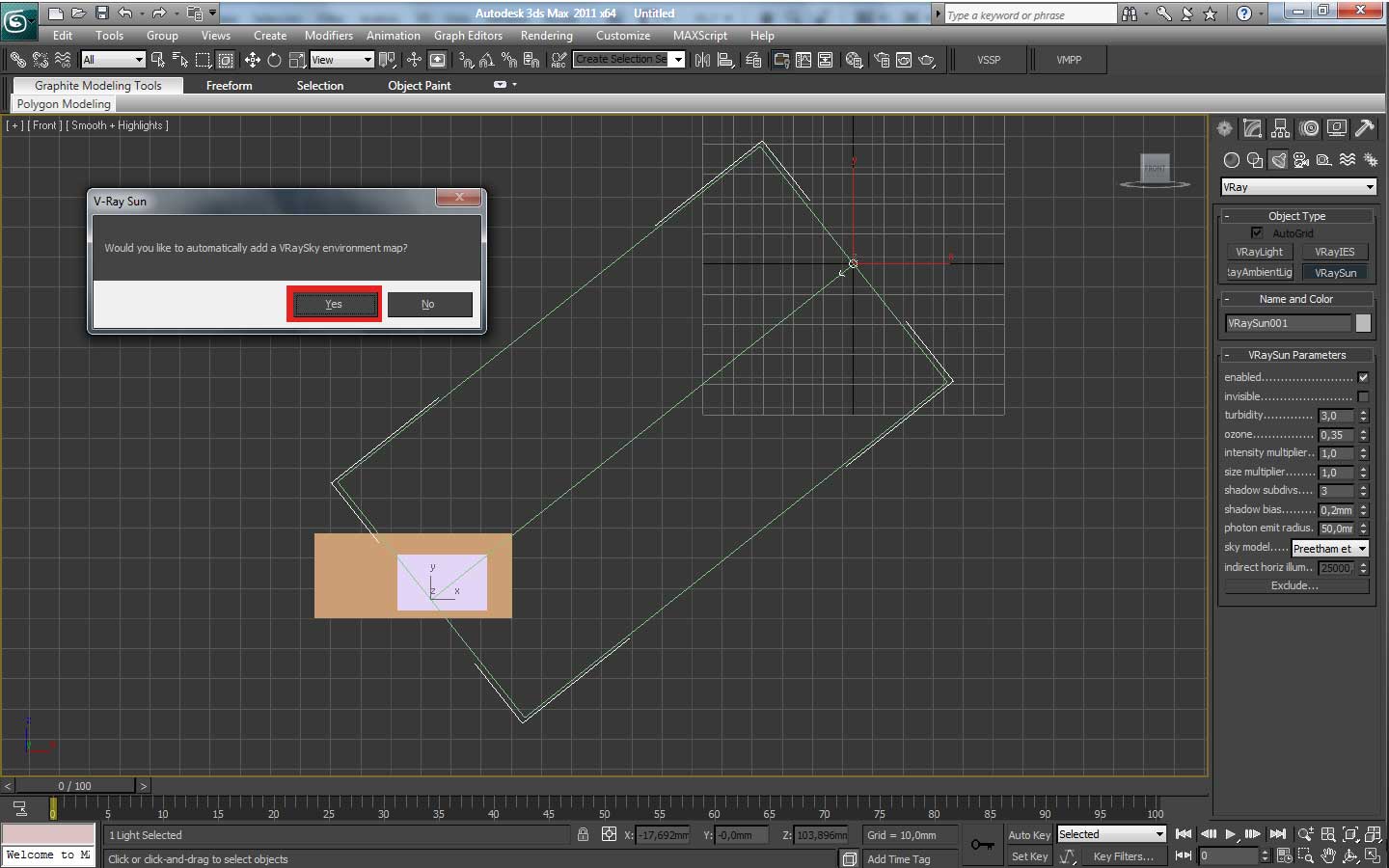The height and width of the screenshot is (868, 1389).
Task: Open the Hierarchy command panel tab
Action: [1280, 128]
